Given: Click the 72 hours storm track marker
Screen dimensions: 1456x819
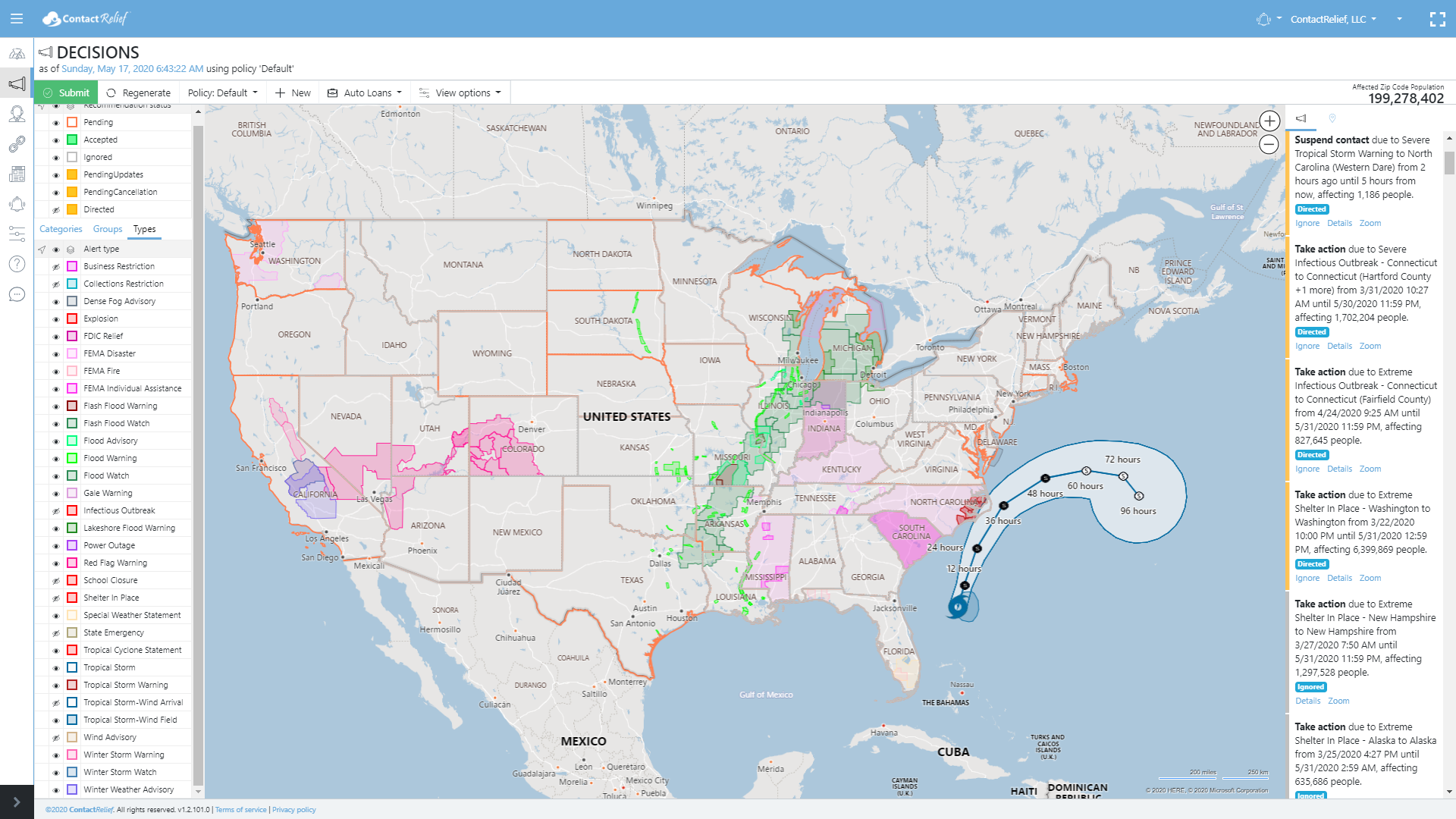Looking at the screenshot, I should click(x=1123, y=476).
